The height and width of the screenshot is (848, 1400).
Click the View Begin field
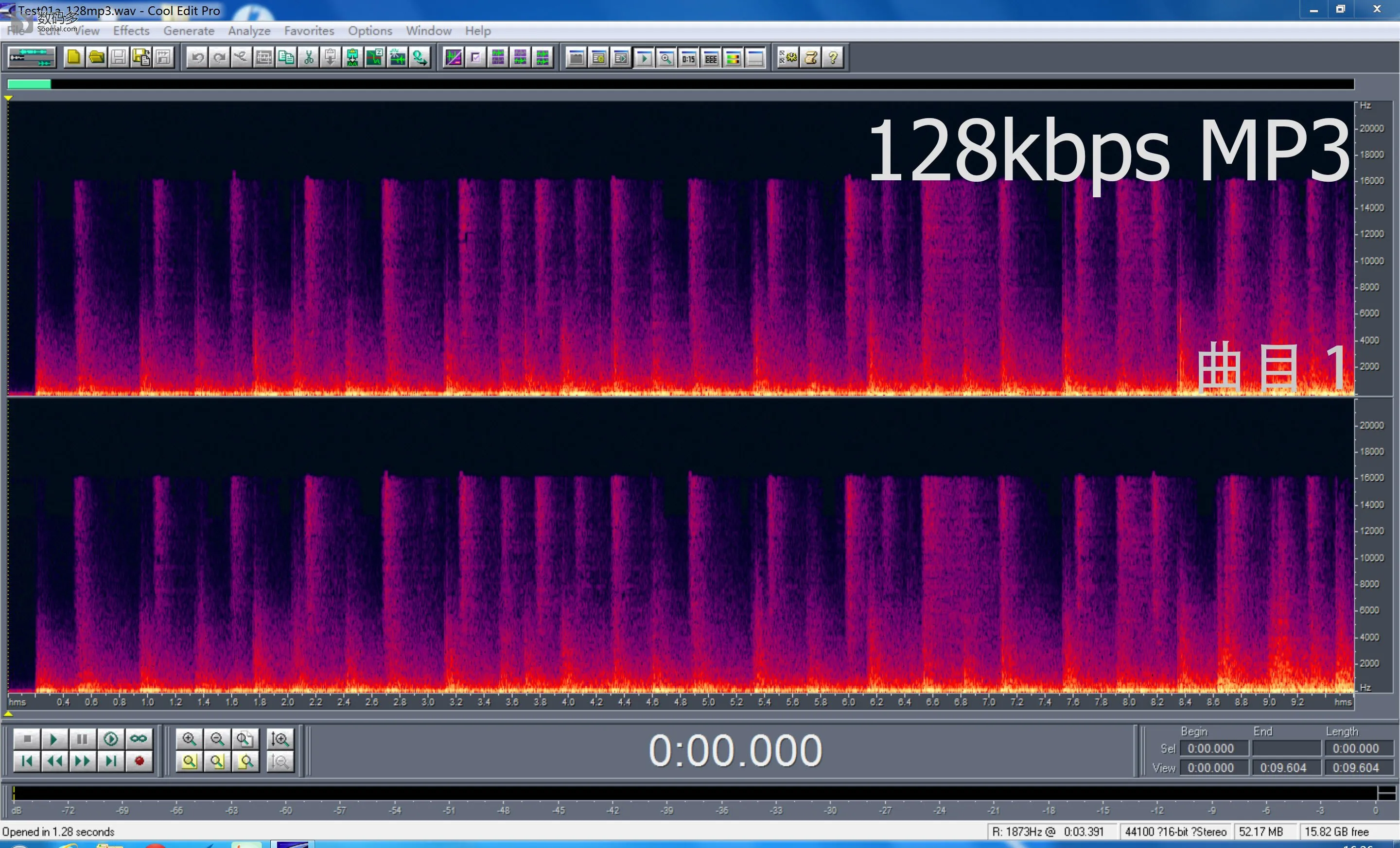[1214, 767]
